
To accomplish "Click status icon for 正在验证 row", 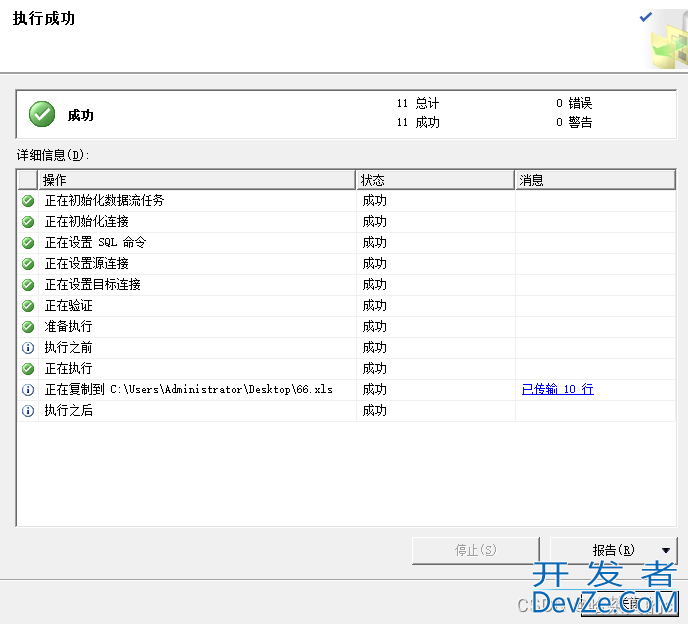I will tap(28, 306).
